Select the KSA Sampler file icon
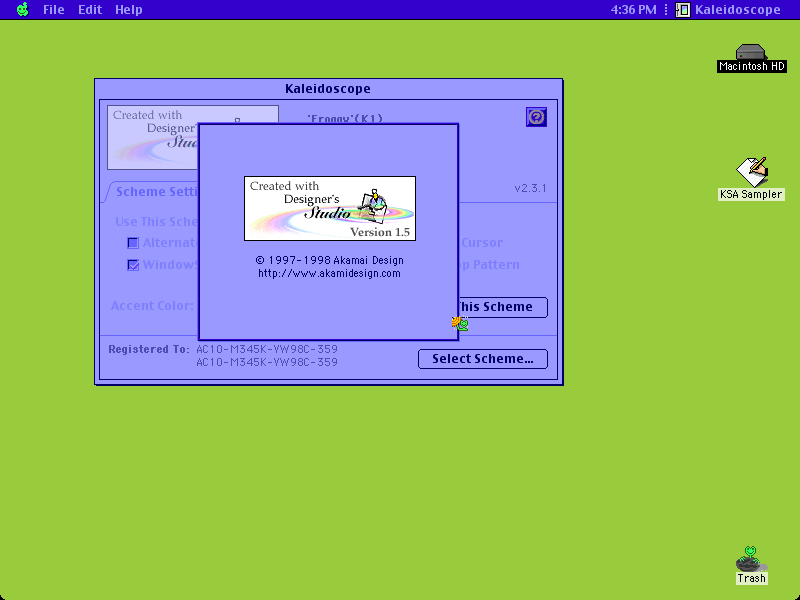The width and height of the screenshot is (800, 600). tap(752, 172)
